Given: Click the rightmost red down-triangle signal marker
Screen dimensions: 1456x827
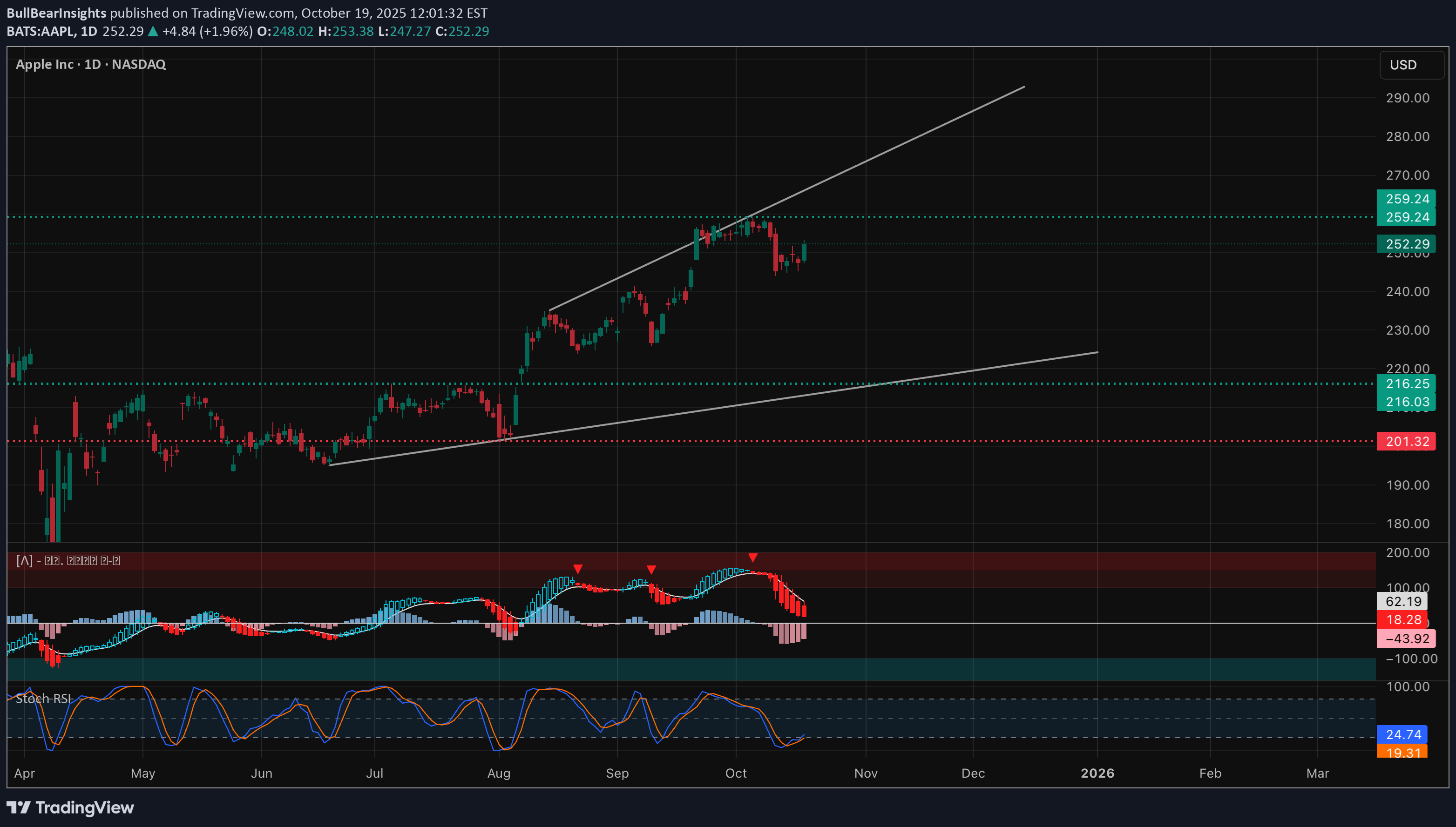Looking at the screenshot, I should point(753,558).
